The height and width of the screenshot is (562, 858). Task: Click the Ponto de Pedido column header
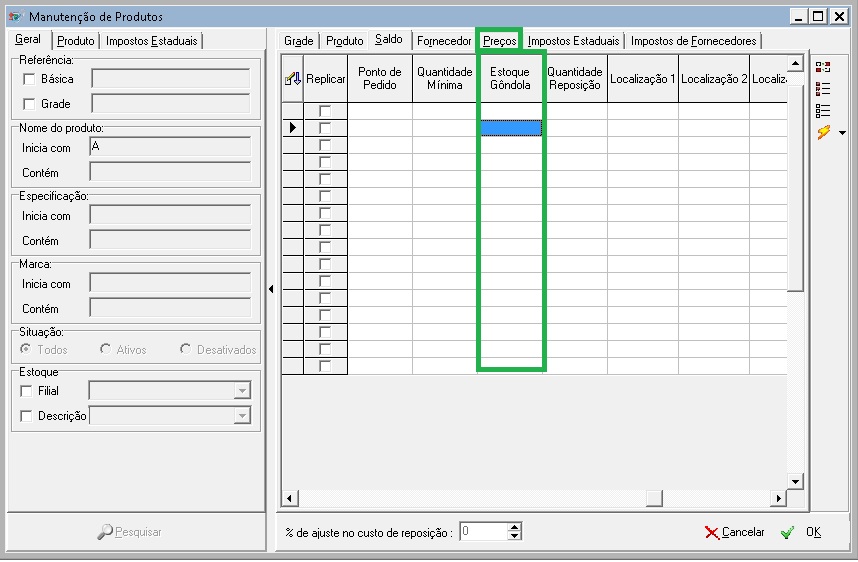380,79
